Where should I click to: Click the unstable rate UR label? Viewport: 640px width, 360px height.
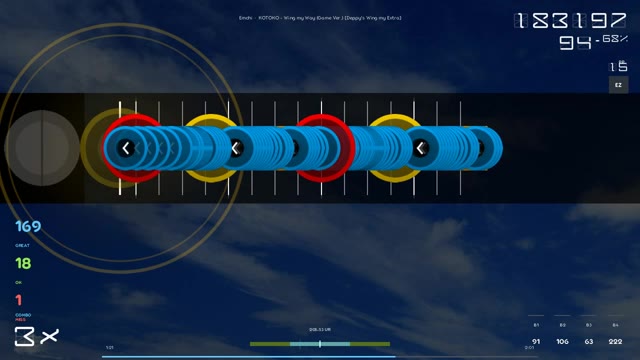pos(320,329)
